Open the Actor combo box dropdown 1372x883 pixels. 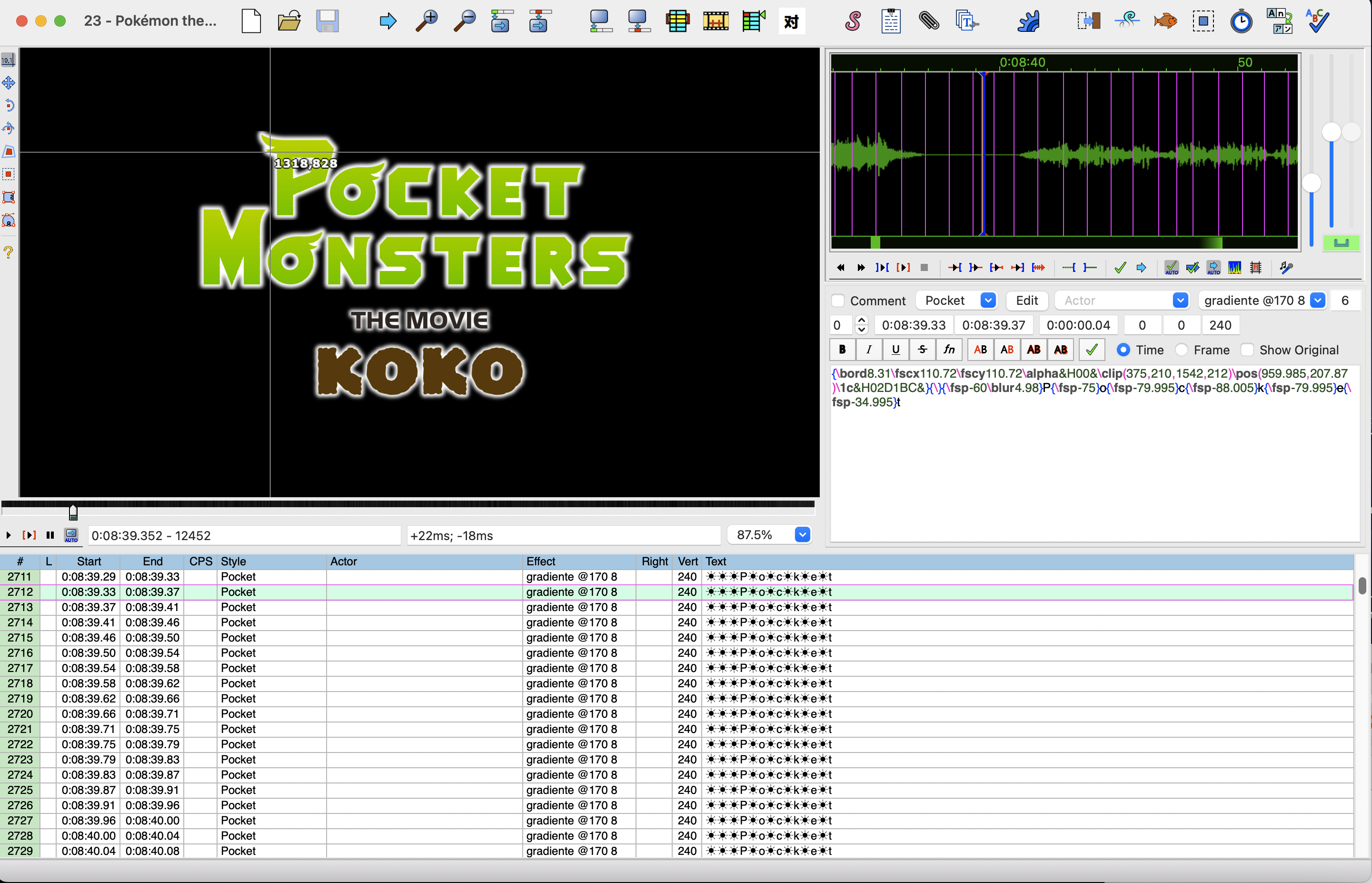1180,301
